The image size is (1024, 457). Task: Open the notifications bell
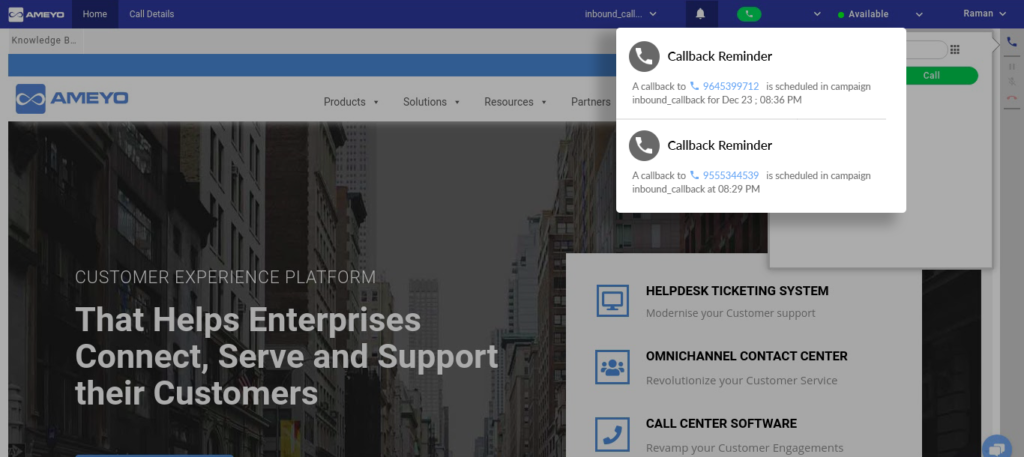[701, 14]
